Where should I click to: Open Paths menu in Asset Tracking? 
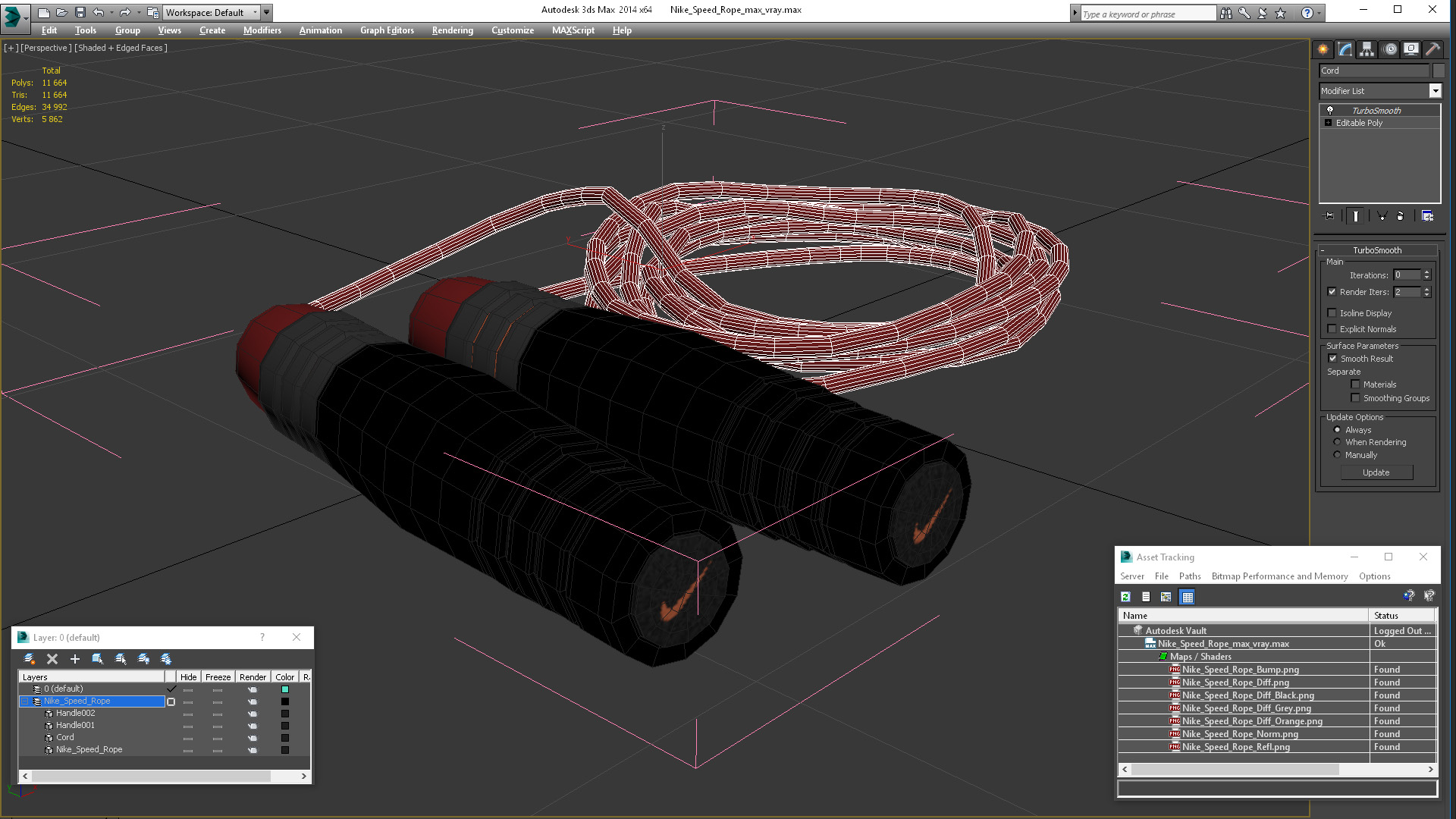pyautogui.click(x=1190, y=576)
